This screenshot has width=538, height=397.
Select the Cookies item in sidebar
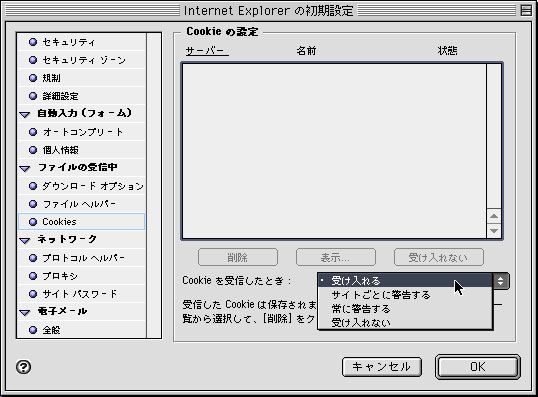click(x=82, y=222)
